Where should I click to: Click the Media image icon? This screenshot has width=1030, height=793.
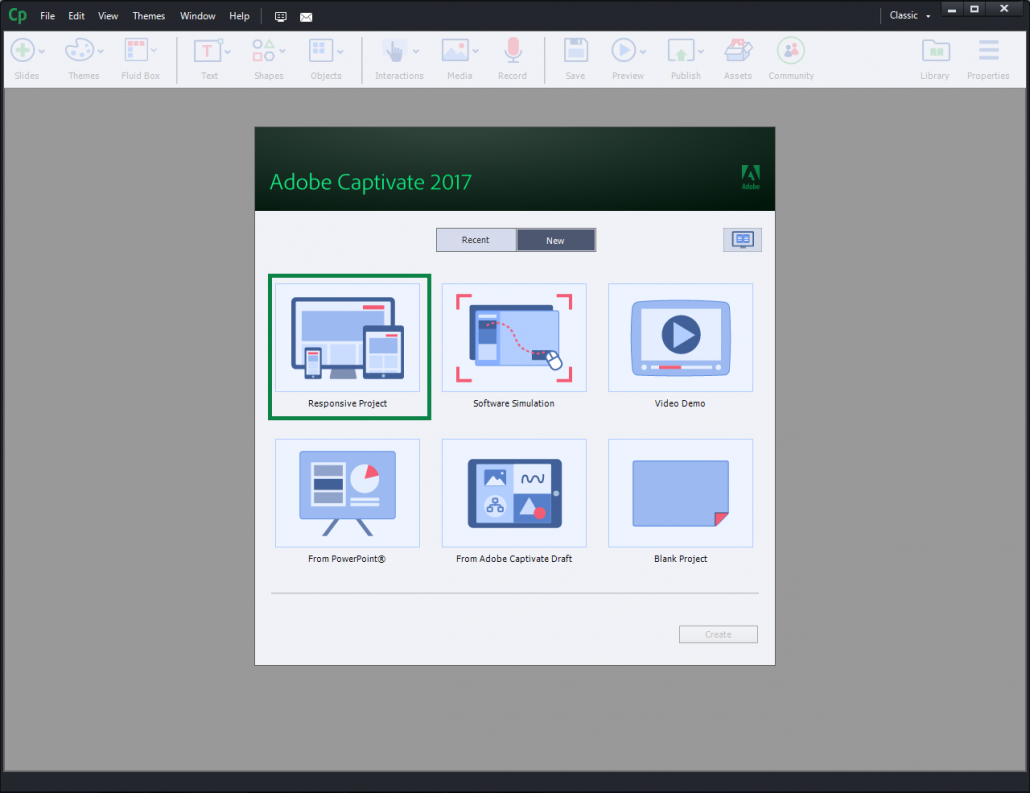pos(455,51)
